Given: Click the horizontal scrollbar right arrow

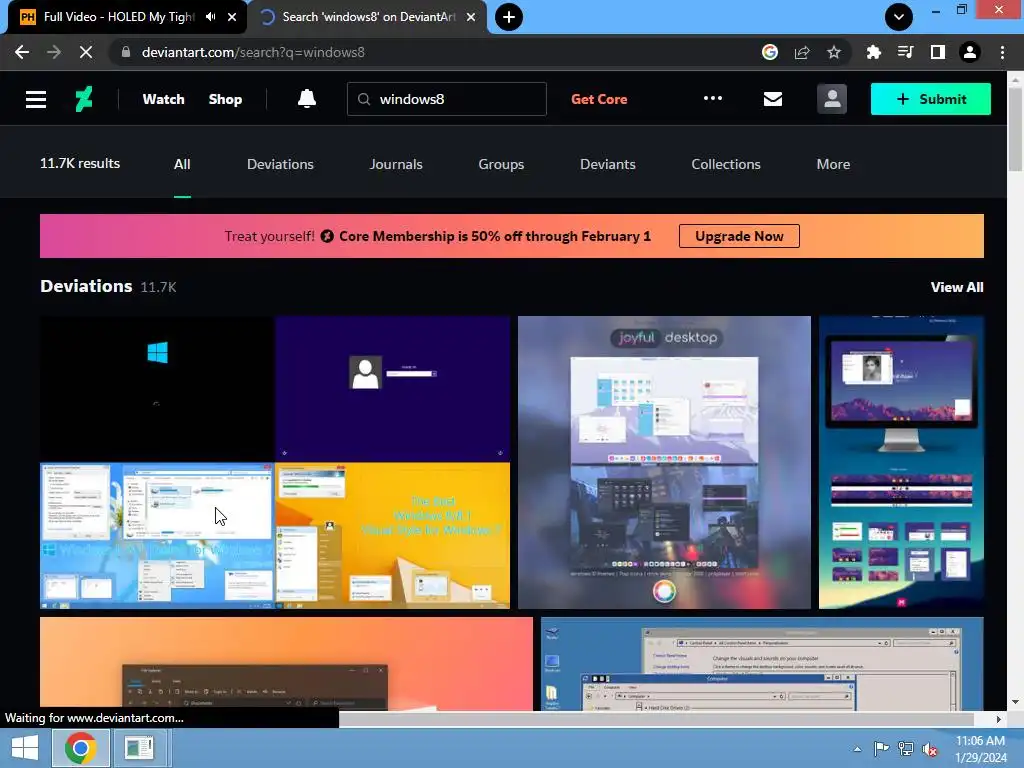Looking at the screenshot, I should (x=998, y=719).
